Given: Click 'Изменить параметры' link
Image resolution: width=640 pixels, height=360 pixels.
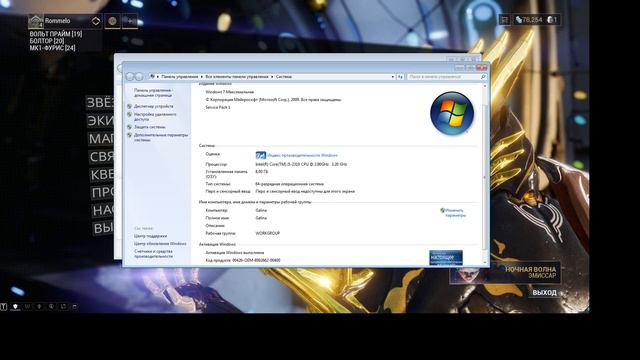Looking at the screenshot, I should [x=455, y=213].
